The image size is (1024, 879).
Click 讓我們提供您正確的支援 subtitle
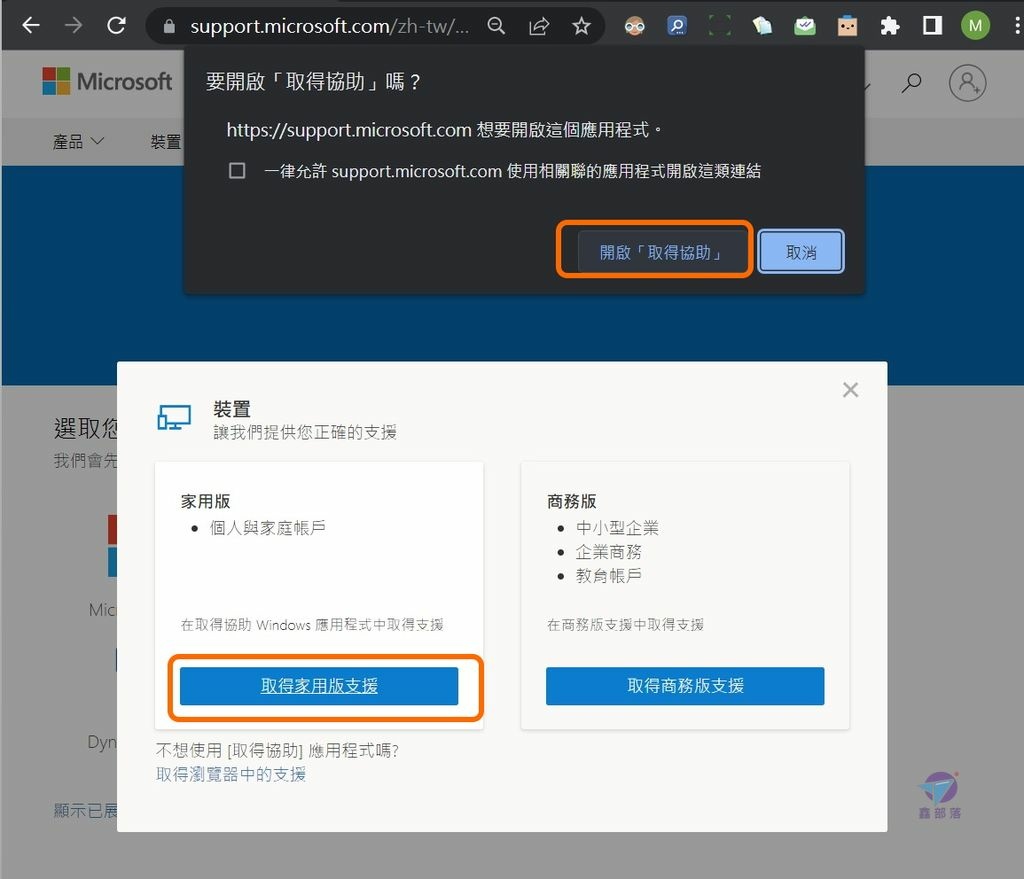pyautogui.click(x=305, y=432)
